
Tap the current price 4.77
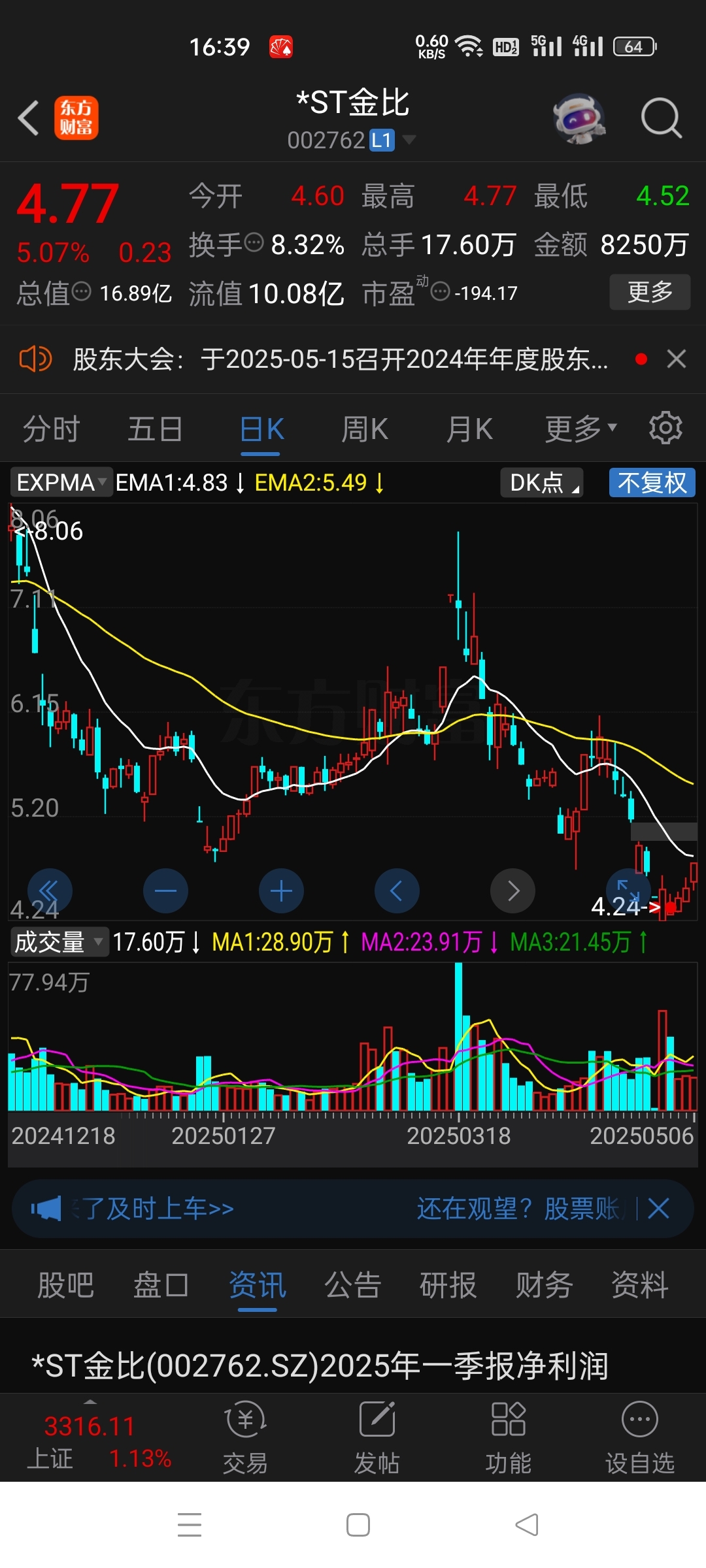67,204
